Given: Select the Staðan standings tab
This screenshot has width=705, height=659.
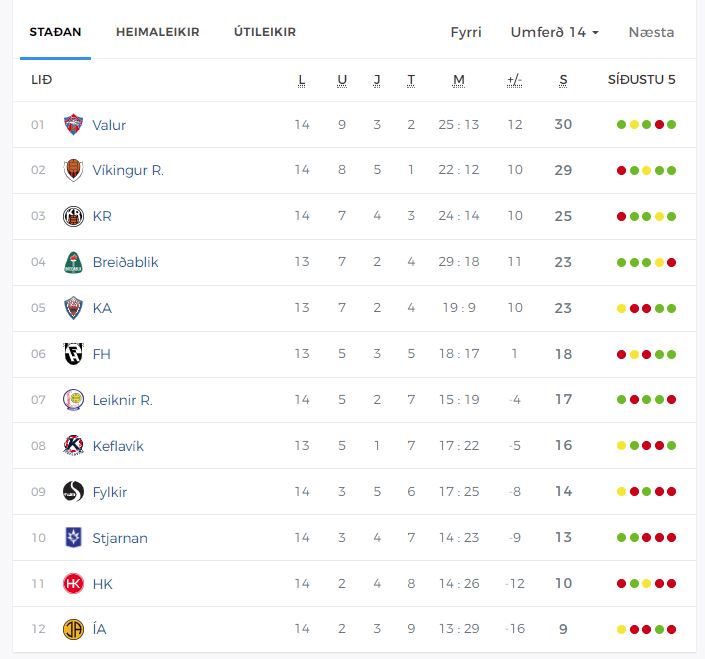Looking at the screenshot, I should 55,32.
